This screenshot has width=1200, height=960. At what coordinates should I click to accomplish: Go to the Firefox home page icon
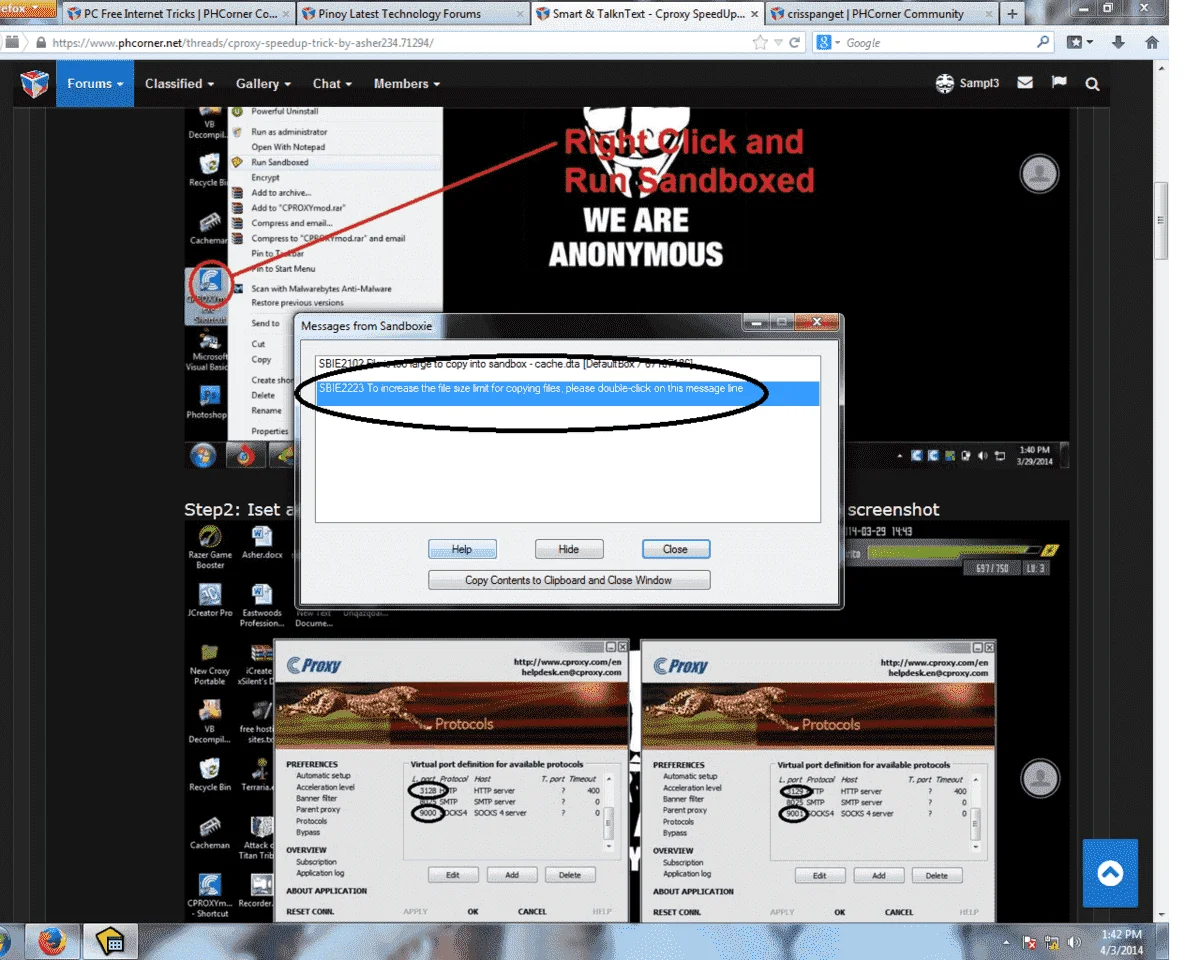coord(1151,43)
